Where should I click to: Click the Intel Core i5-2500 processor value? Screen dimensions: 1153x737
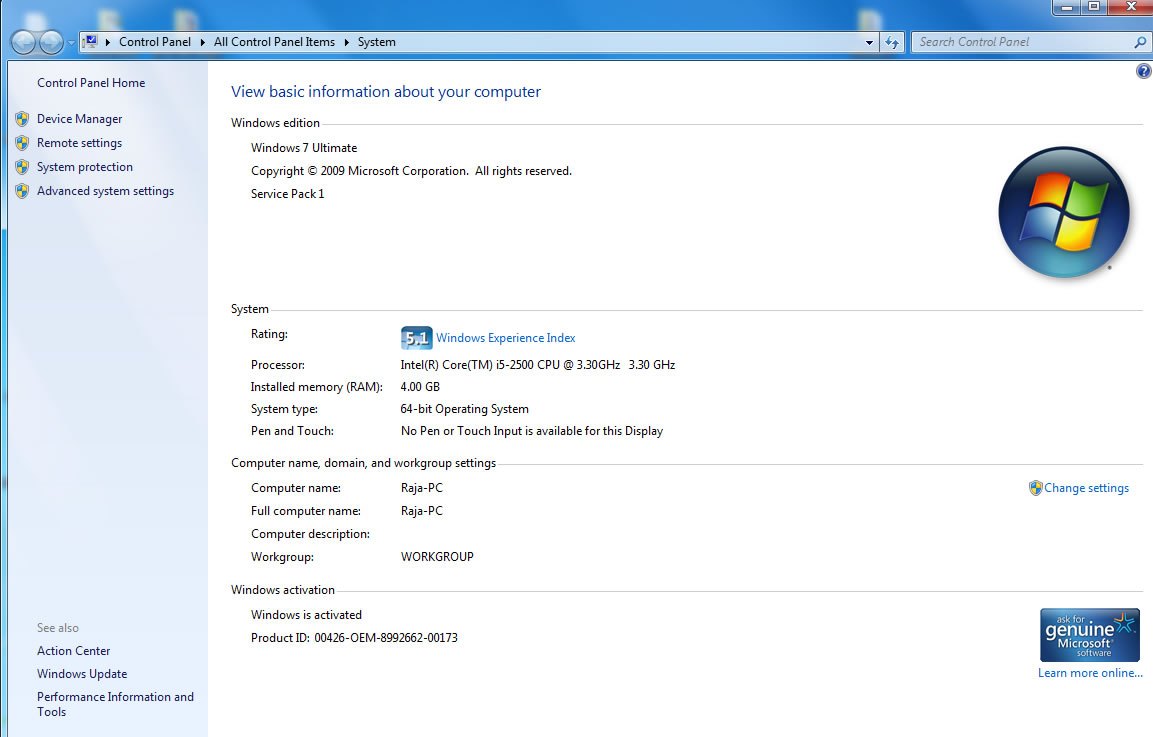point(538,365)
